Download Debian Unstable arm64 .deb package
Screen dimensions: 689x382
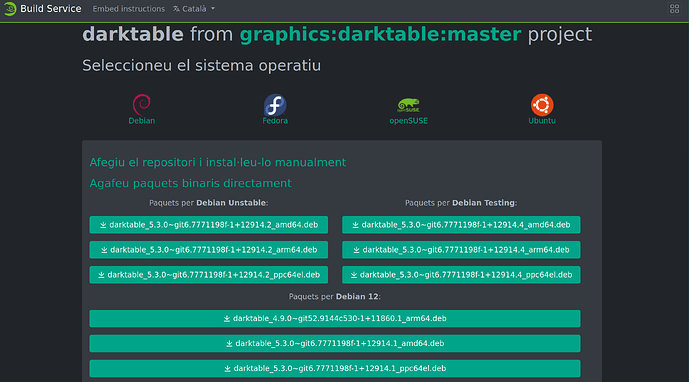click(x=209, y=250)
